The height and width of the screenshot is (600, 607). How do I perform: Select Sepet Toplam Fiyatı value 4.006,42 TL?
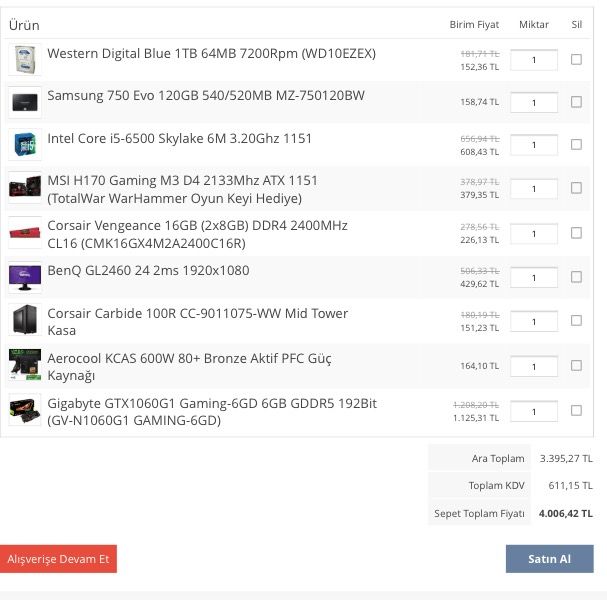[566, 513]
